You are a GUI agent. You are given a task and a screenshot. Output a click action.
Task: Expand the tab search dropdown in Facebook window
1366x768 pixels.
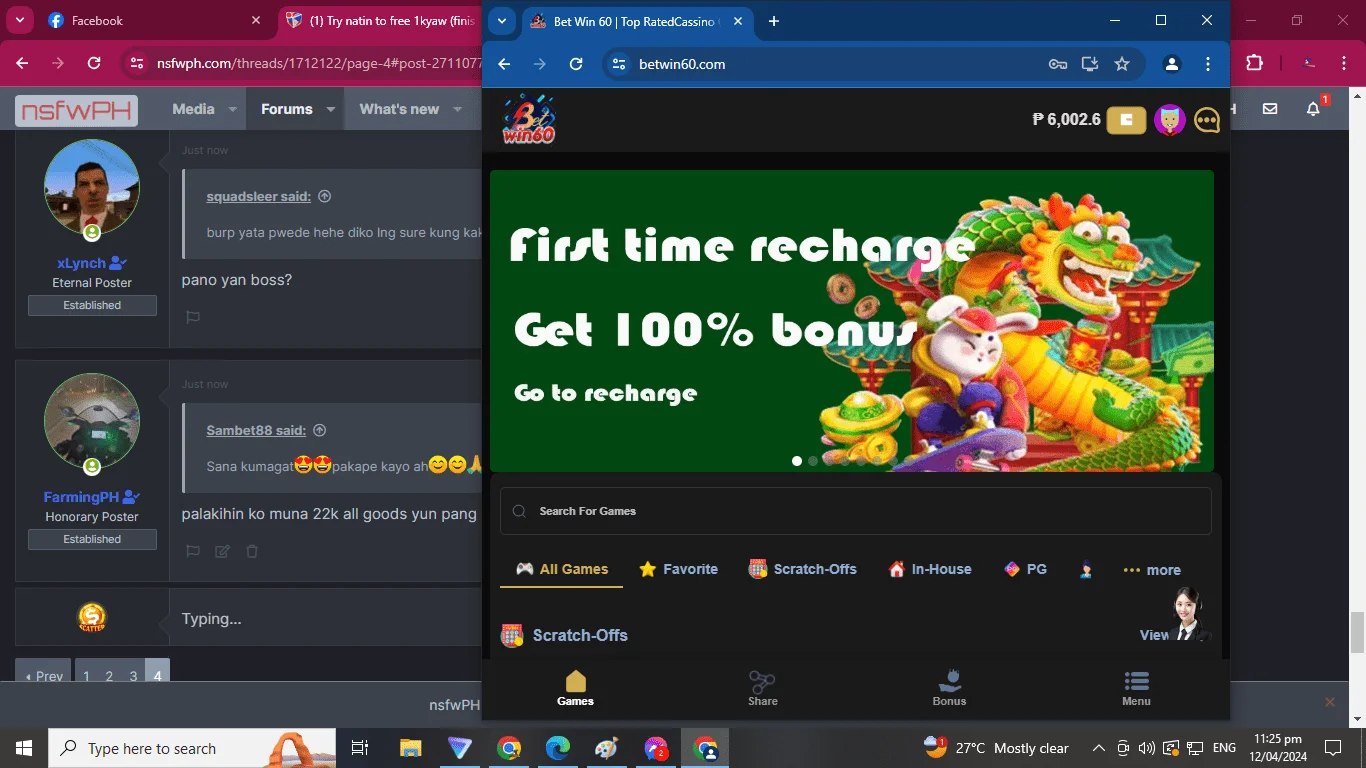20,20
